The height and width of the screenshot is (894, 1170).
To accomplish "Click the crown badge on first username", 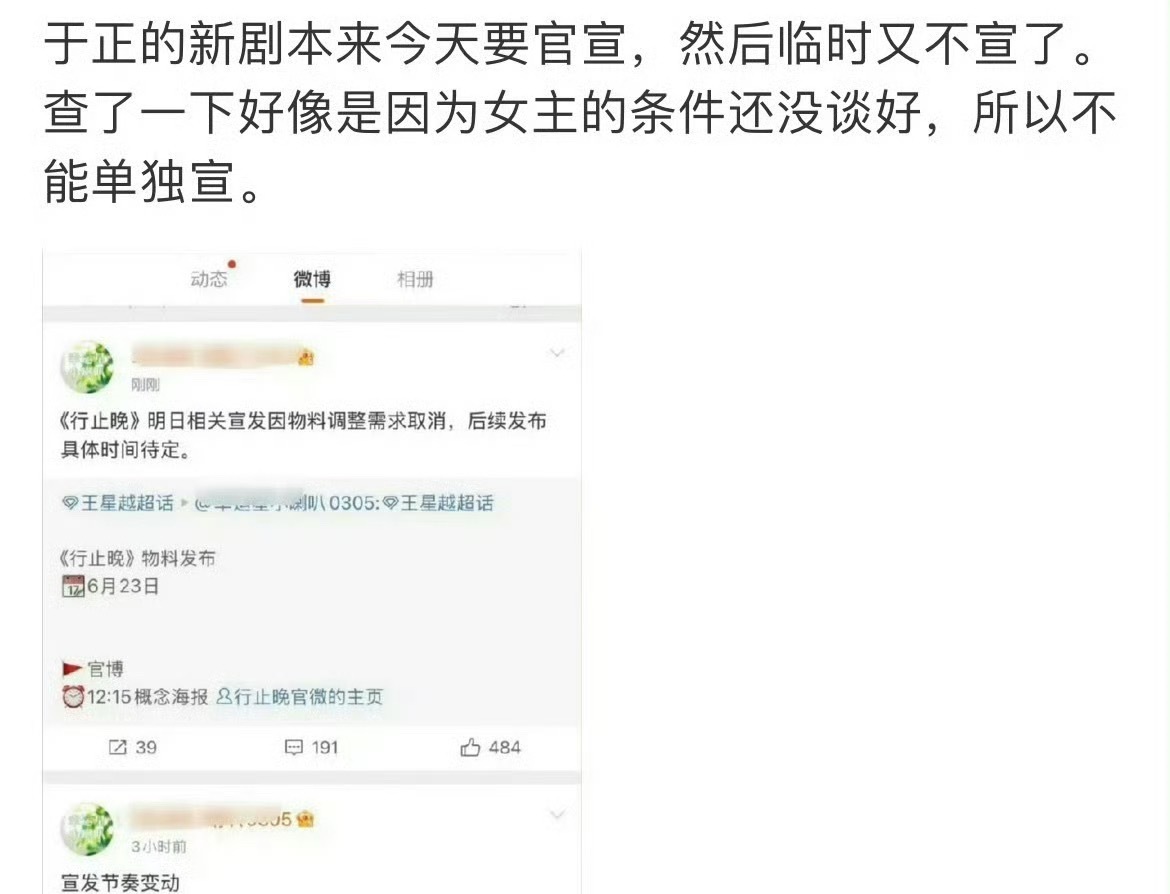I will click(x=305, y=357).
